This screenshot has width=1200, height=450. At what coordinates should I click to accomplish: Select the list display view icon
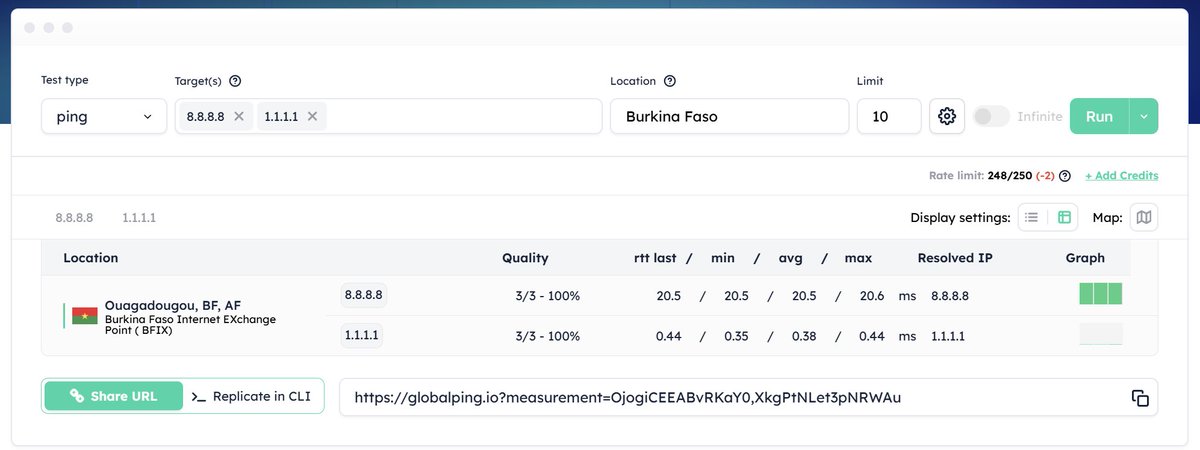pos(1032,217)
